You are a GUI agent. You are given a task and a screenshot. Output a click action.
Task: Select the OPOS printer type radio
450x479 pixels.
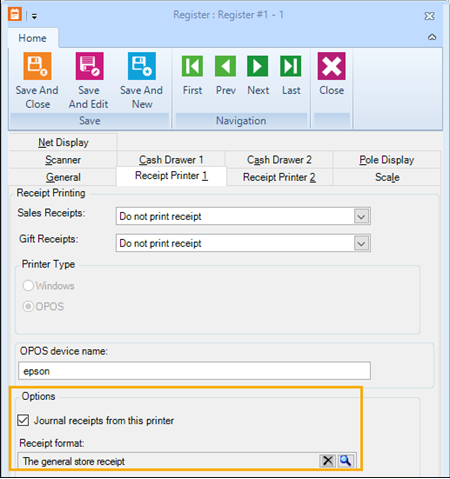coord(28,306)
